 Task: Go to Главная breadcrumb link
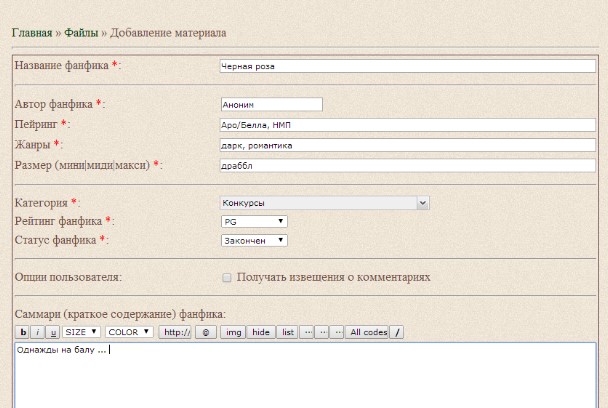tap(32, 33)
